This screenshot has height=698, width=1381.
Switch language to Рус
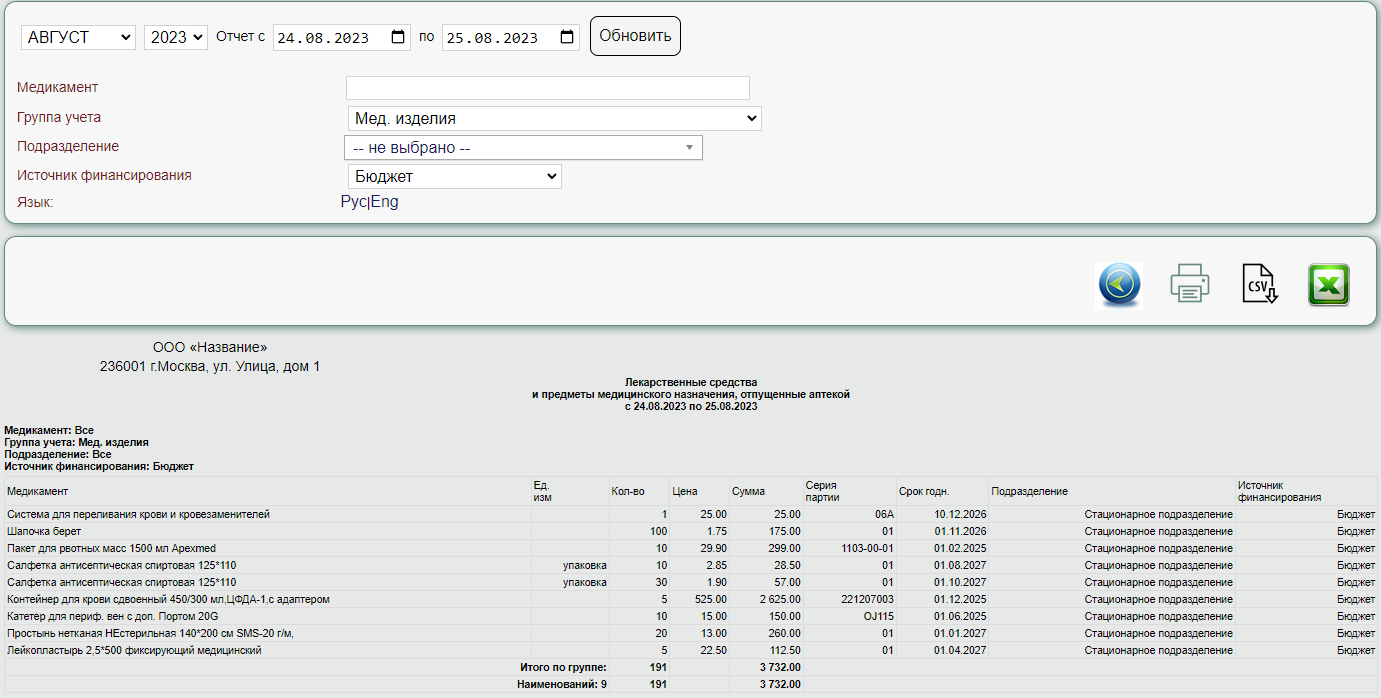[353, 202]
